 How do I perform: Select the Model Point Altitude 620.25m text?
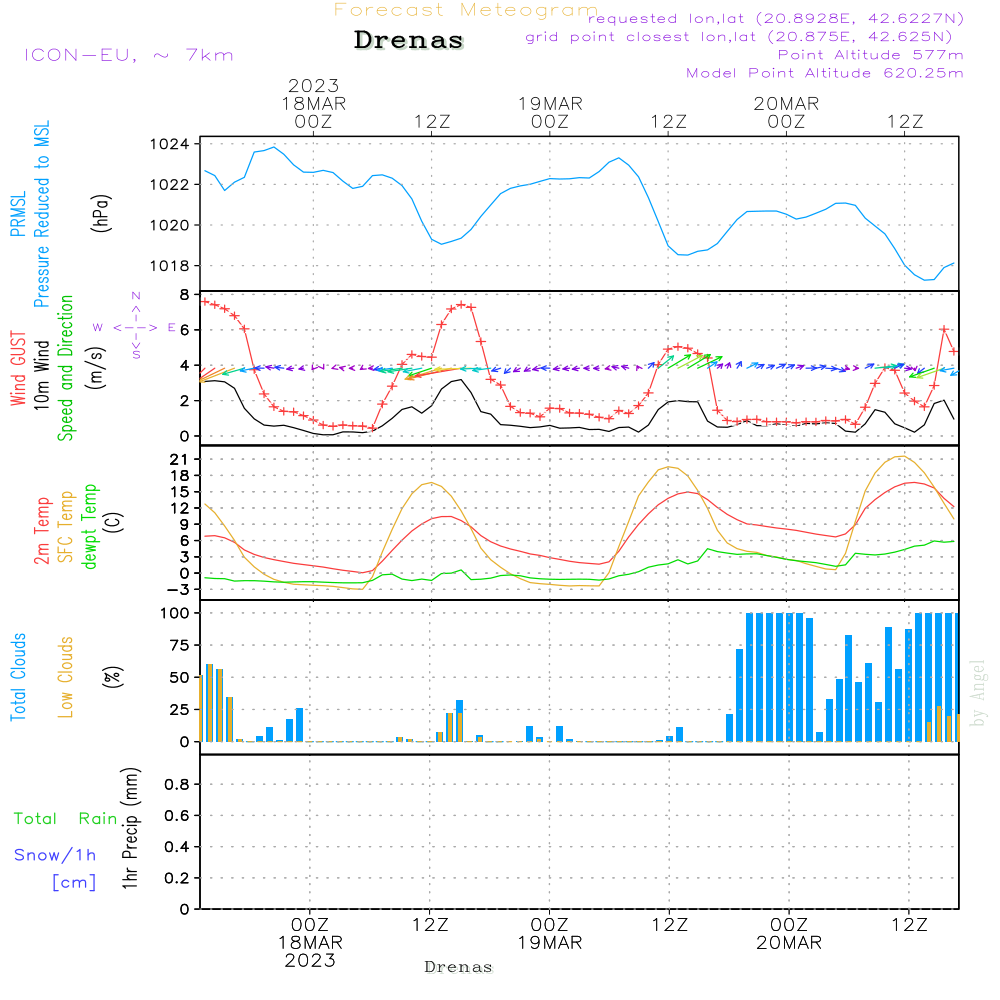coord(824,73)
